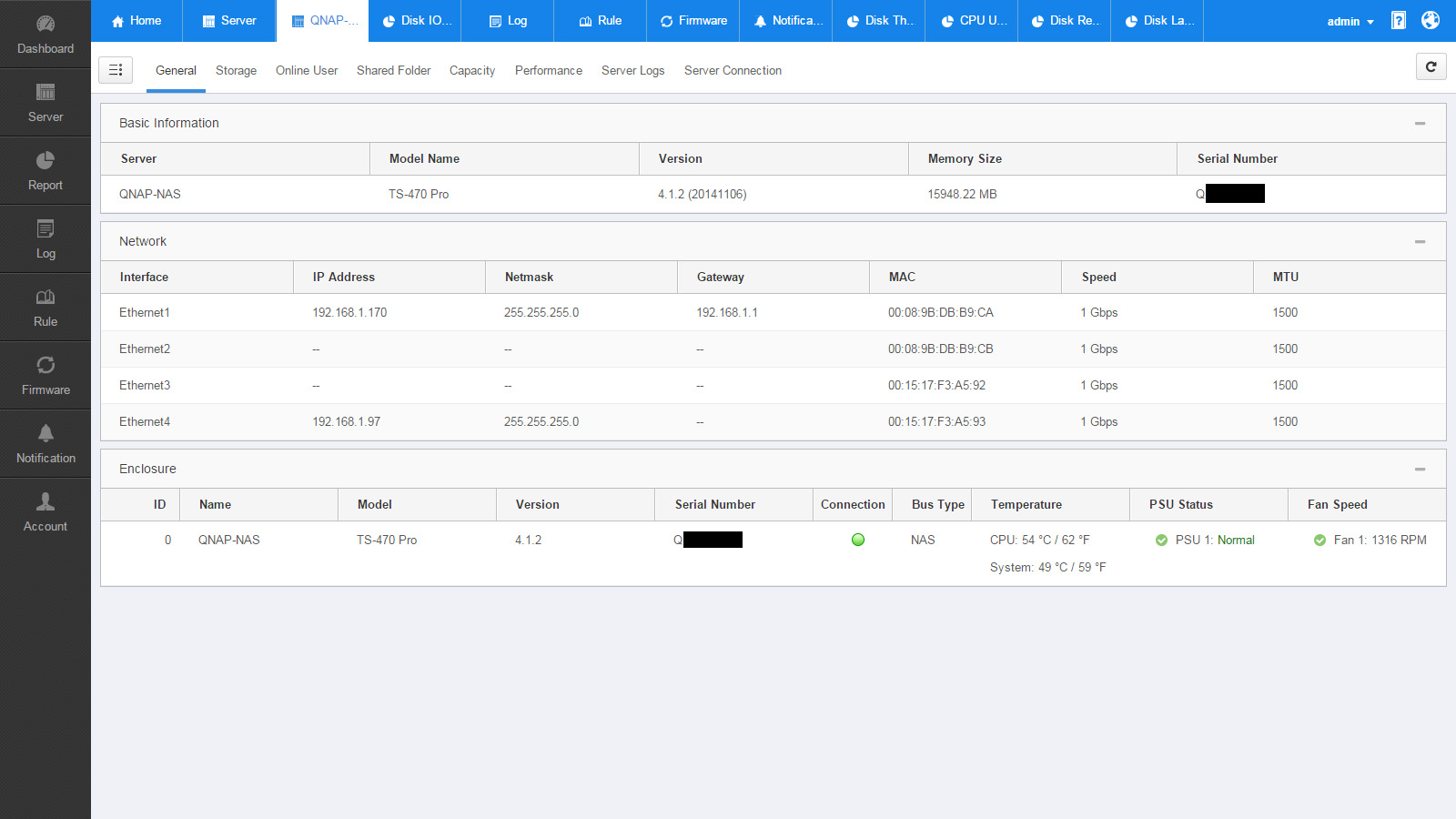Switch to the Disk IO top tab
This screenshot has width=1456, height=819.
click(416, 21)
